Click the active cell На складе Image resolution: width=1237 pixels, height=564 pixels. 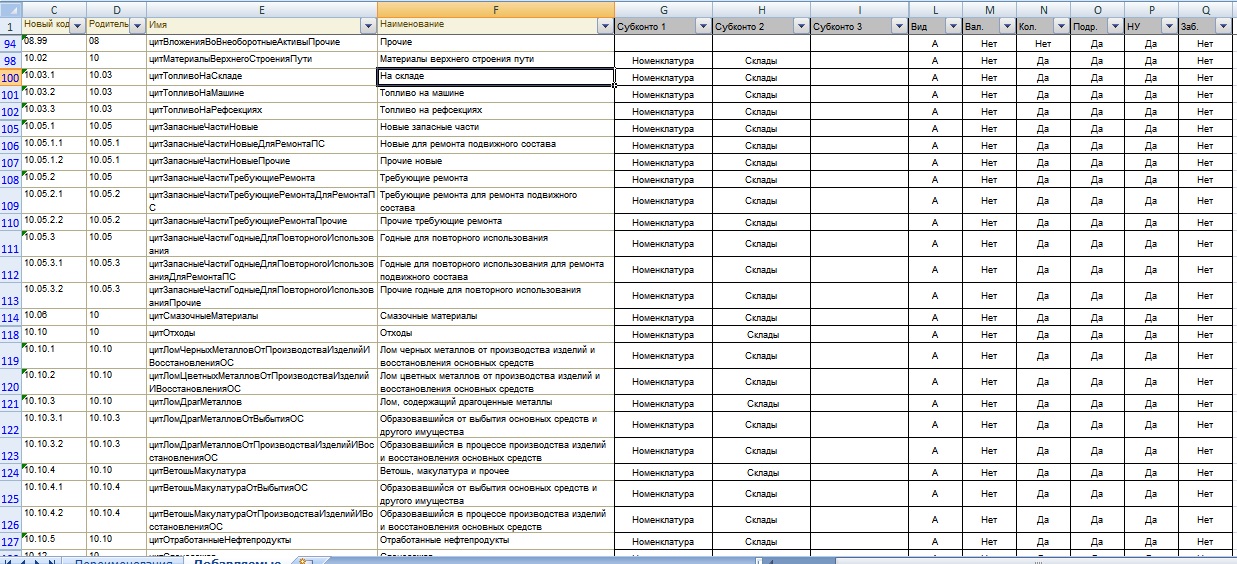[495, 76]
